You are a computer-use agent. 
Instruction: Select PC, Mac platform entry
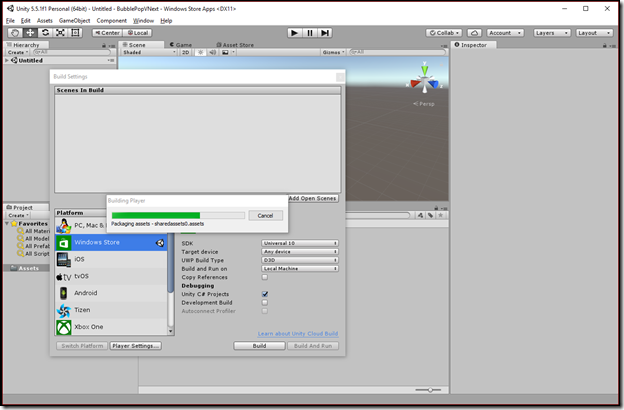81,225
